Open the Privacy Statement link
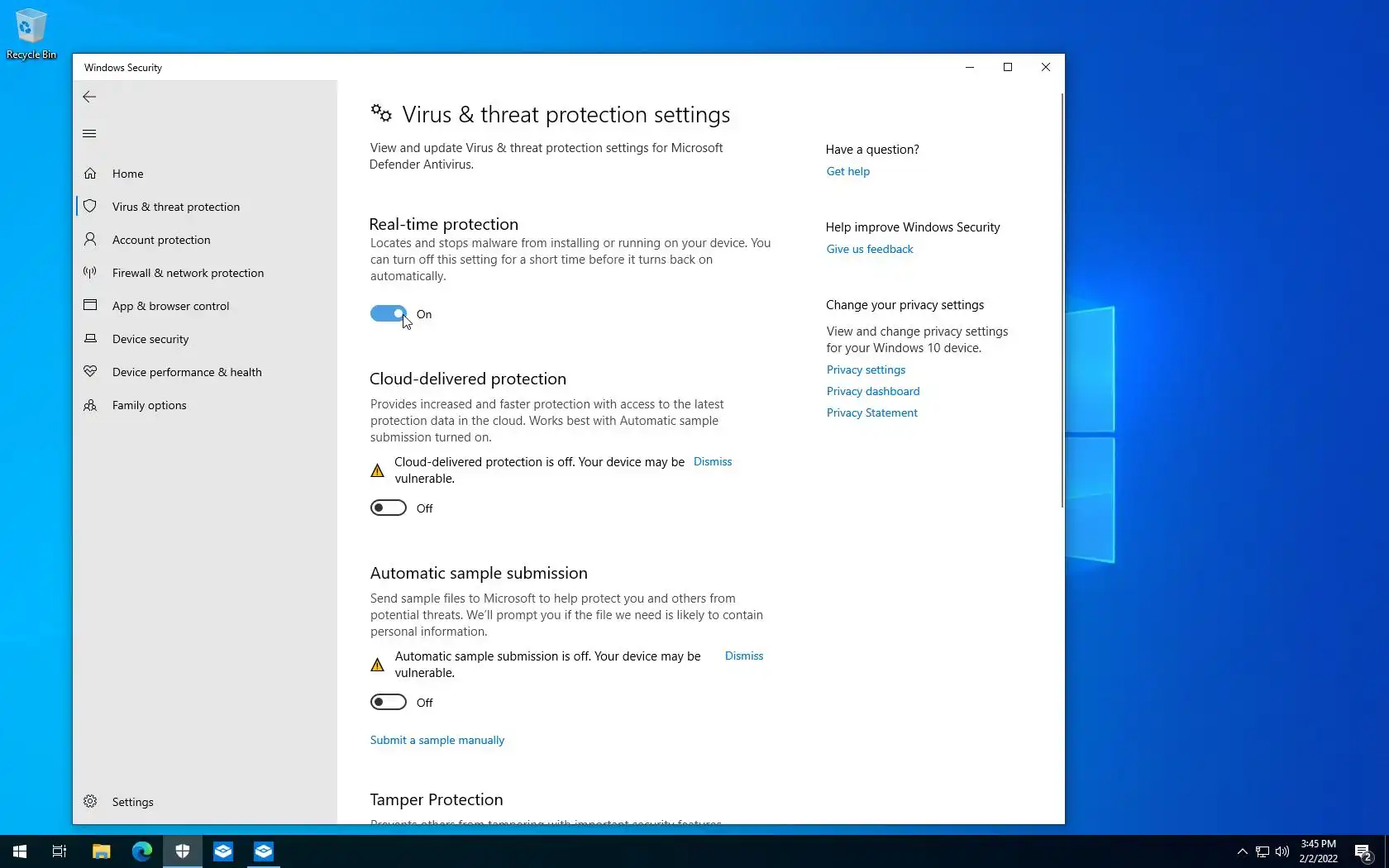 click(872, 413)
